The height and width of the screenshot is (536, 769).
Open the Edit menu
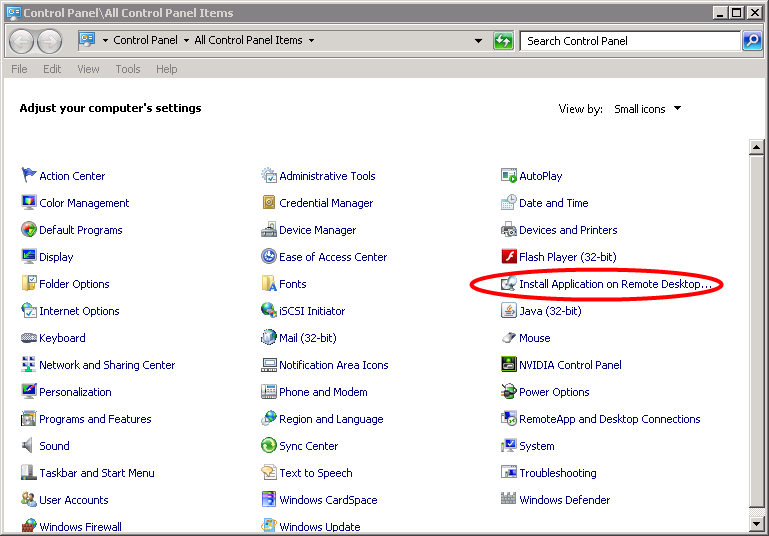(52, 69)
